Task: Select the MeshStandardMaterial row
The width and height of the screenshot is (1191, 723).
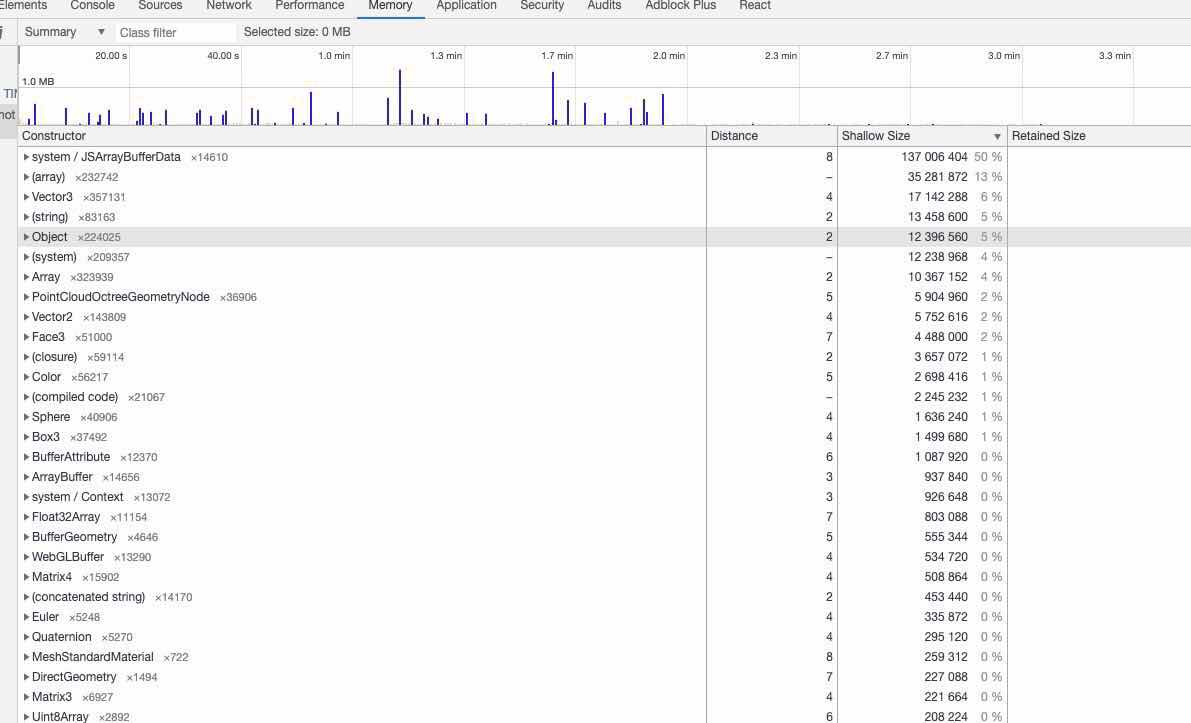Action: click(x=605, y=657)
